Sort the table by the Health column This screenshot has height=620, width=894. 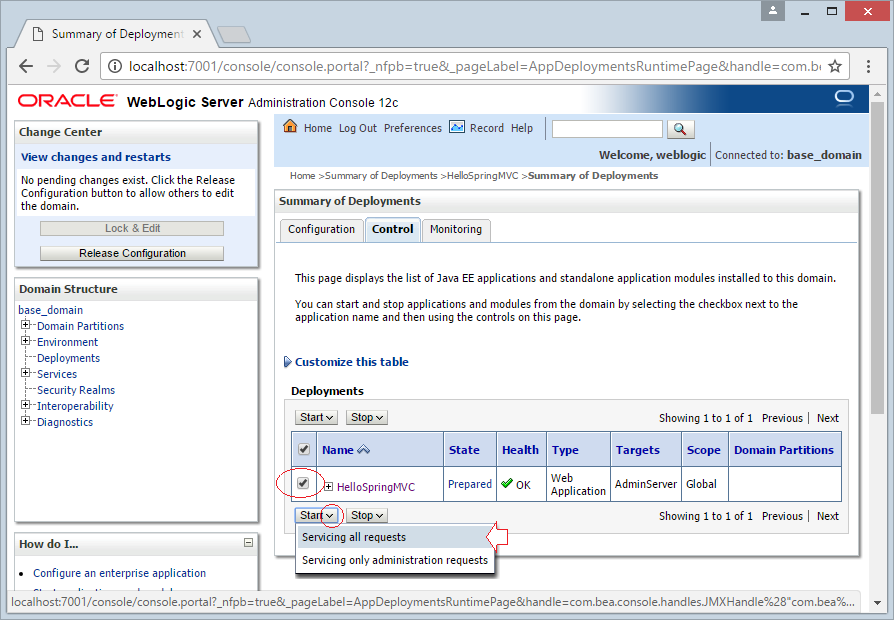[521, 450]
